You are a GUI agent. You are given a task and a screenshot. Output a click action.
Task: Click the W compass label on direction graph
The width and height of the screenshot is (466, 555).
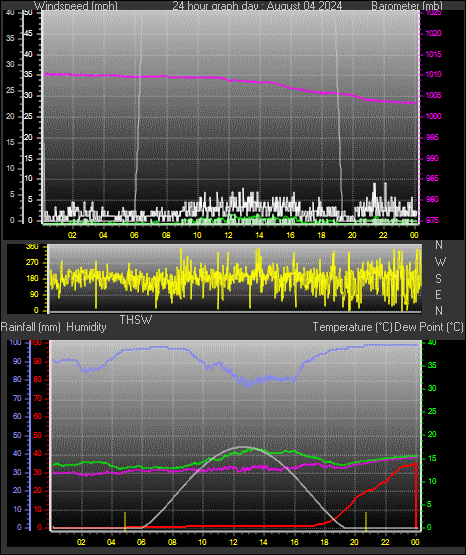click(x=440, y=262)
